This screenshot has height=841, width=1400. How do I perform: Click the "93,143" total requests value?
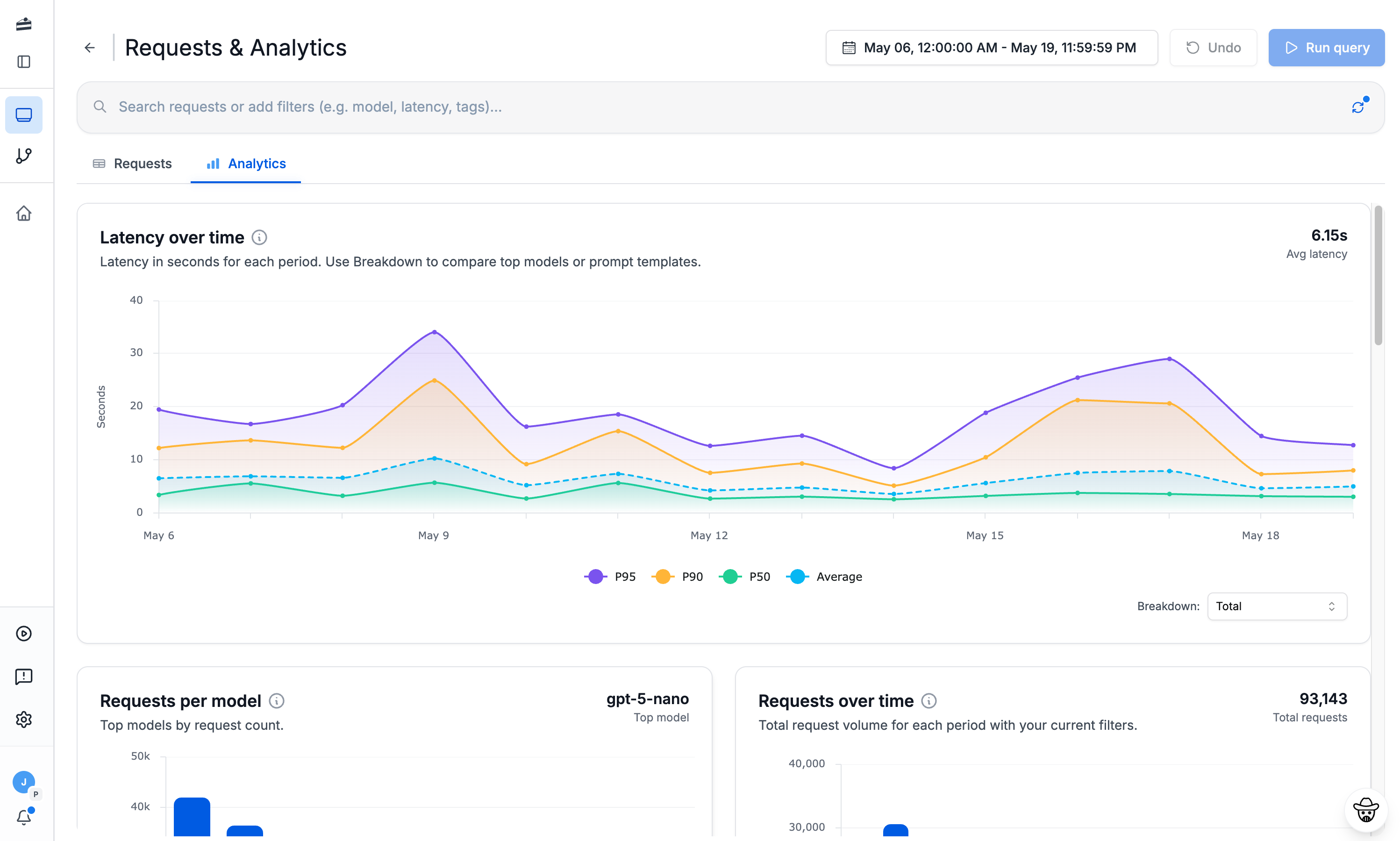(1323, 699)
